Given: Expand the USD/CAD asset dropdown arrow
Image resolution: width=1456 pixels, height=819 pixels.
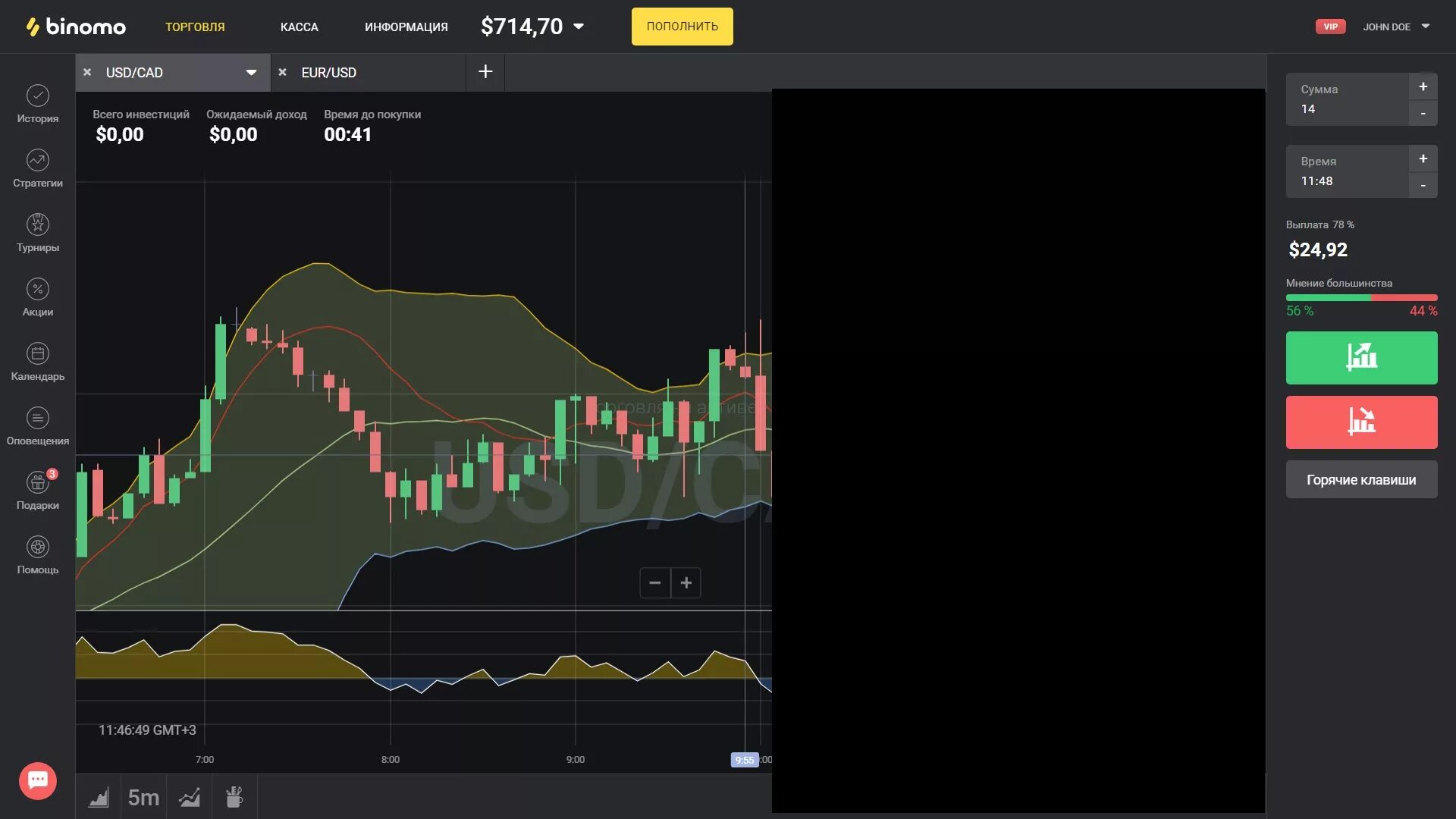Looking at the screenshot, I should pyautogui.click(x=251, y=73).
